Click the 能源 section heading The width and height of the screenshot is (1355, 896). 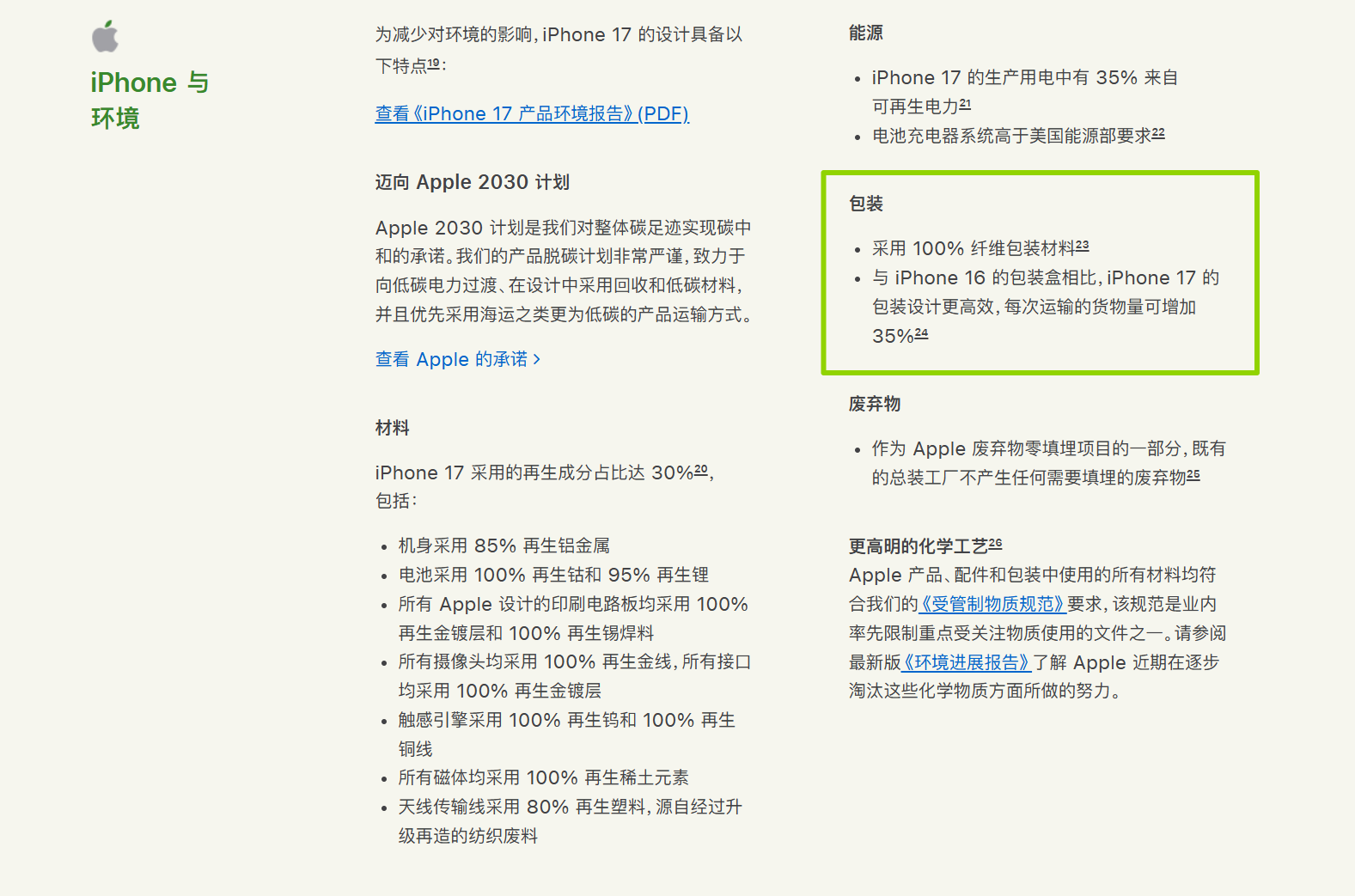click(865, 34)
